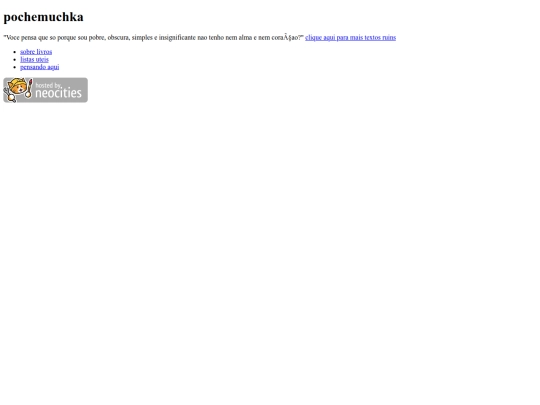Click the quote paragraph starting "Voce pensa que"
Screen dimensions: 540x405
[x=154, y=38]
